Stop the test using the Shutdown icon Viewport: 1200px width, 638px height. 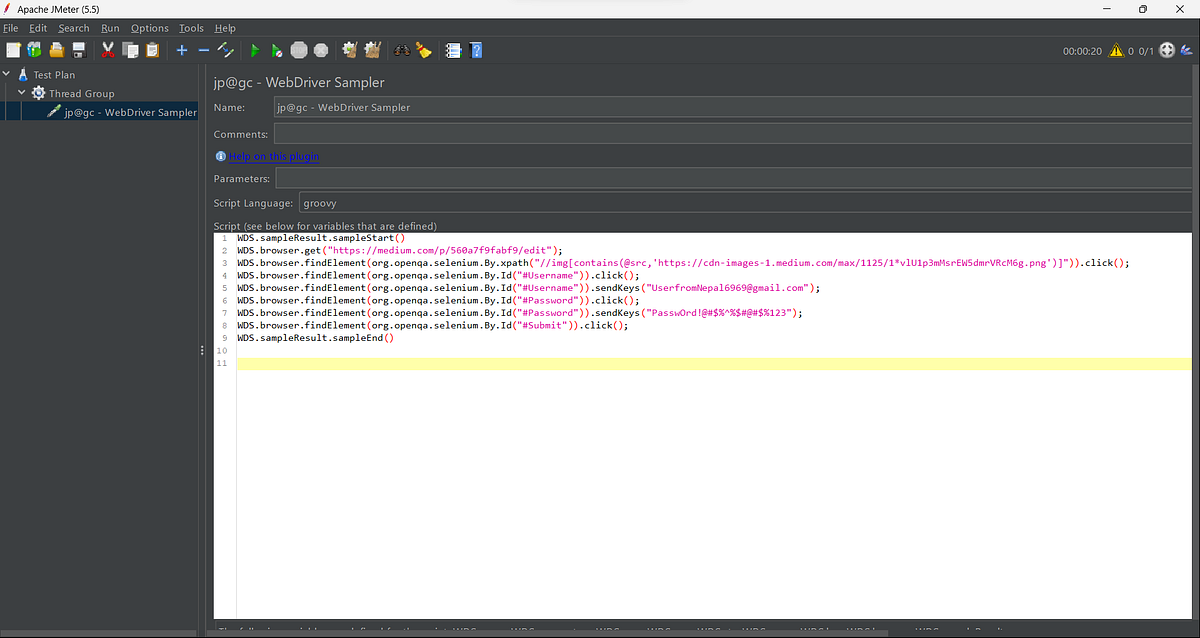320,50
